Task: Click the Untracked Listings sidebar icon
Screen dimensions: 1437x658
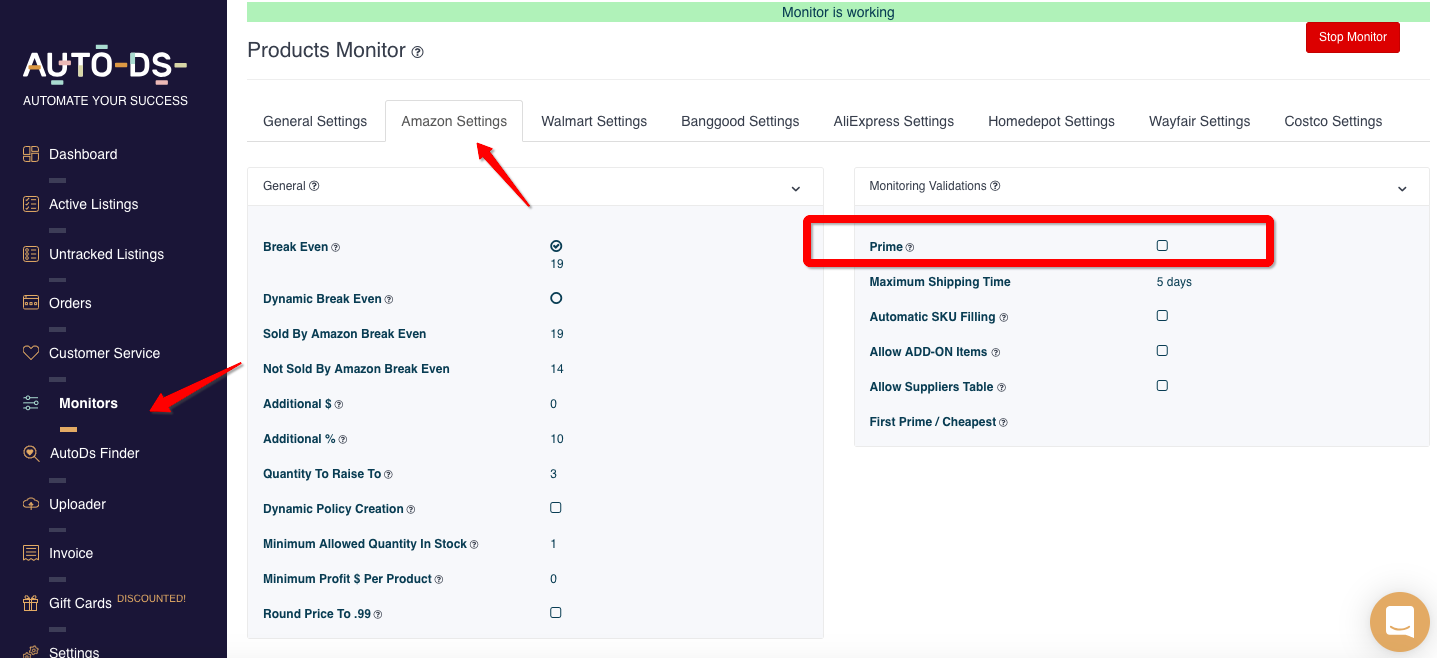Action: click(x=31, y=254)
